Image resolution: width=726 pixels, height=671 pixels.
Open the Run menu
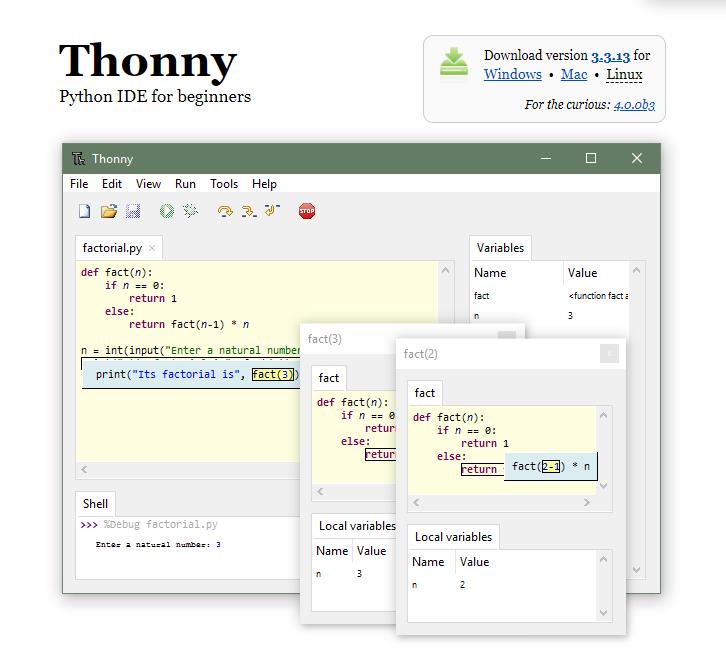185,184
